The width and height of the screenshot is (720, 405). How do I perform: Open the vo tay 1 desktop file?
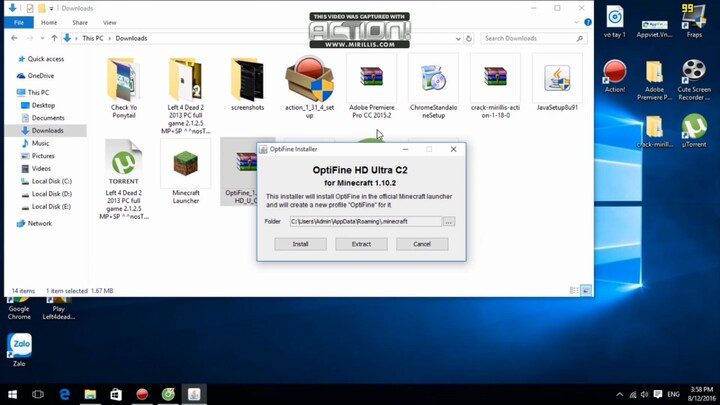tap(615, 21)
